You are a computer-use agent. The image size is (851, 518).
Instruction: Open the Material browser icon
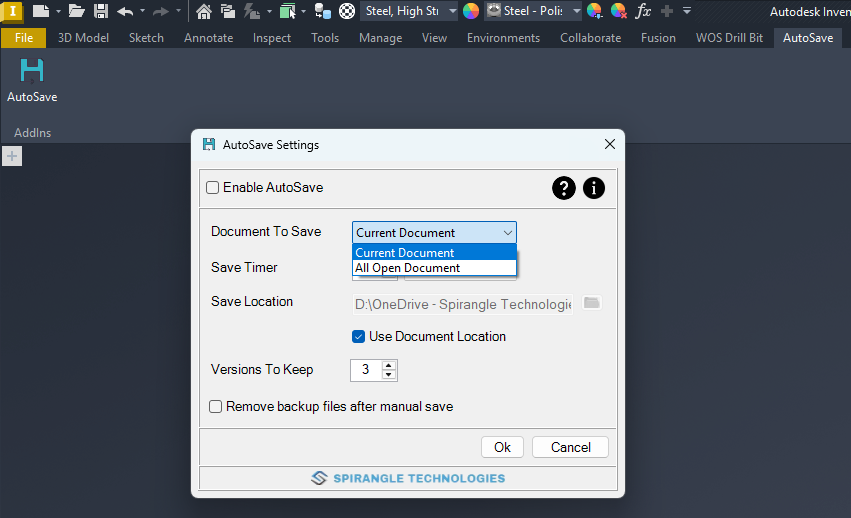coord(323,11)
